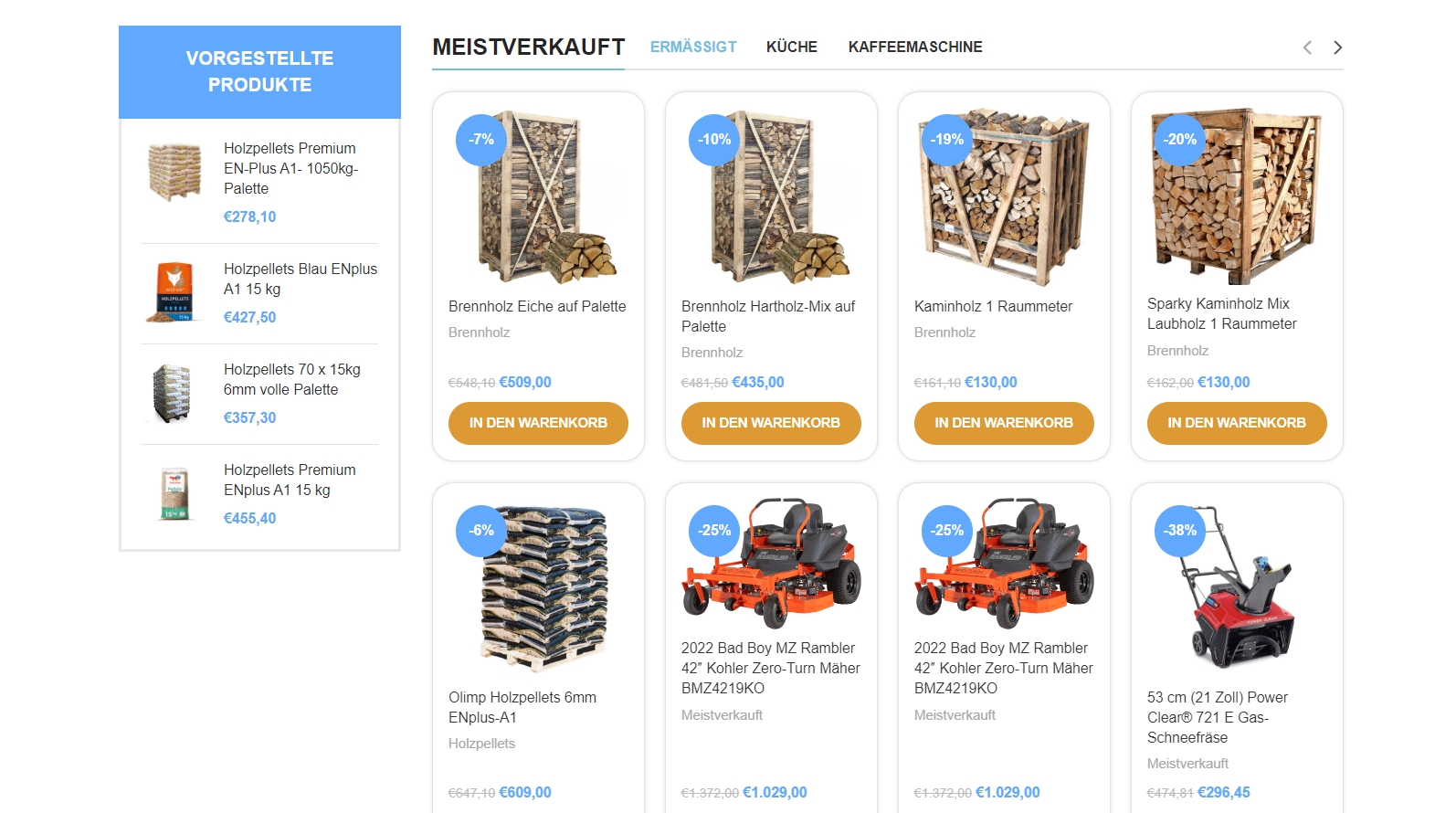Click the -7% discount badge
The height and width of the screenshot is (813, 1456).
click(x=481, y=140)
